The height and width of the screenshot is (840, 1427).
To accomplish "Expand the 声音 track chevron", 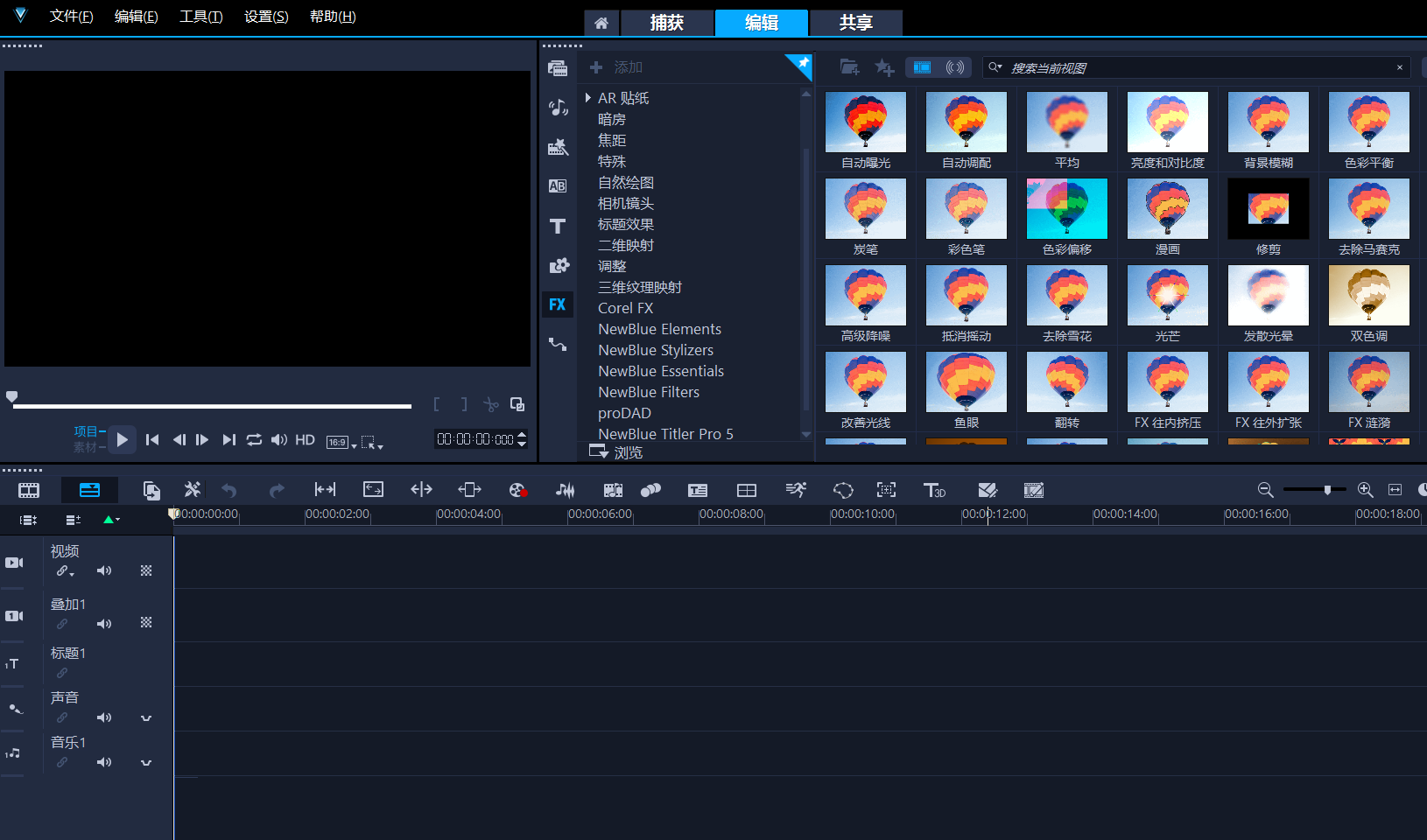I will pos(146,718).
